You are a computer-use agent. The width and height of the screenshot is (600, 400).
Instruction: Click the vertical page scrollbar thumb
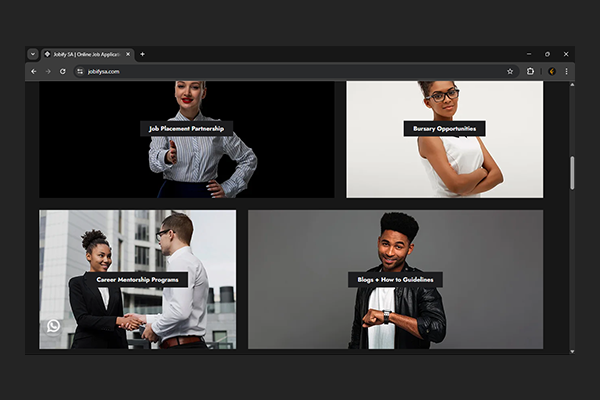pos(572,172)
